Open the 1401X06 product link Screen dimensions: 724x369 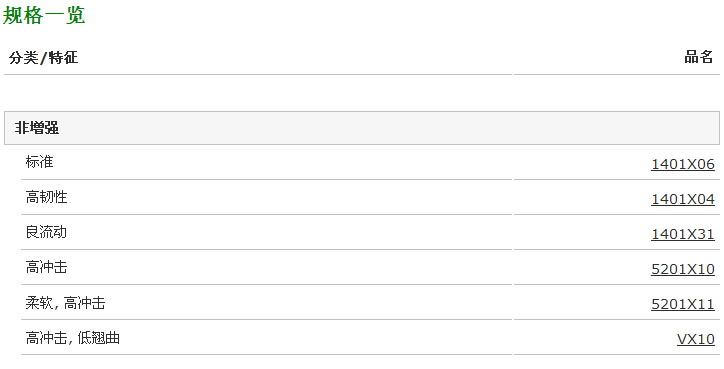click(x=682, y=164)
